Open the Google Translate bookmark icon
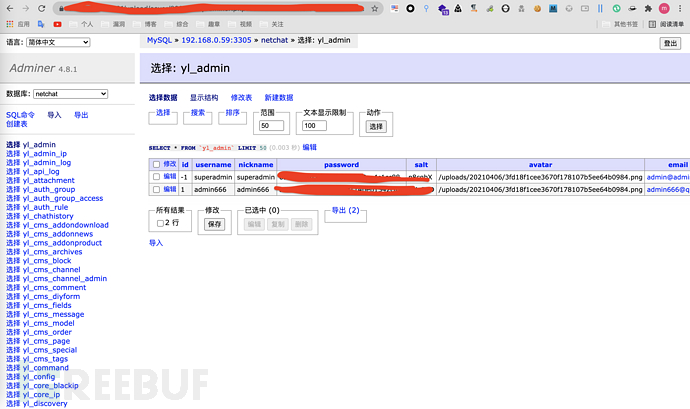The height and width of the screenshot is (409, 690). coord(41,24)
